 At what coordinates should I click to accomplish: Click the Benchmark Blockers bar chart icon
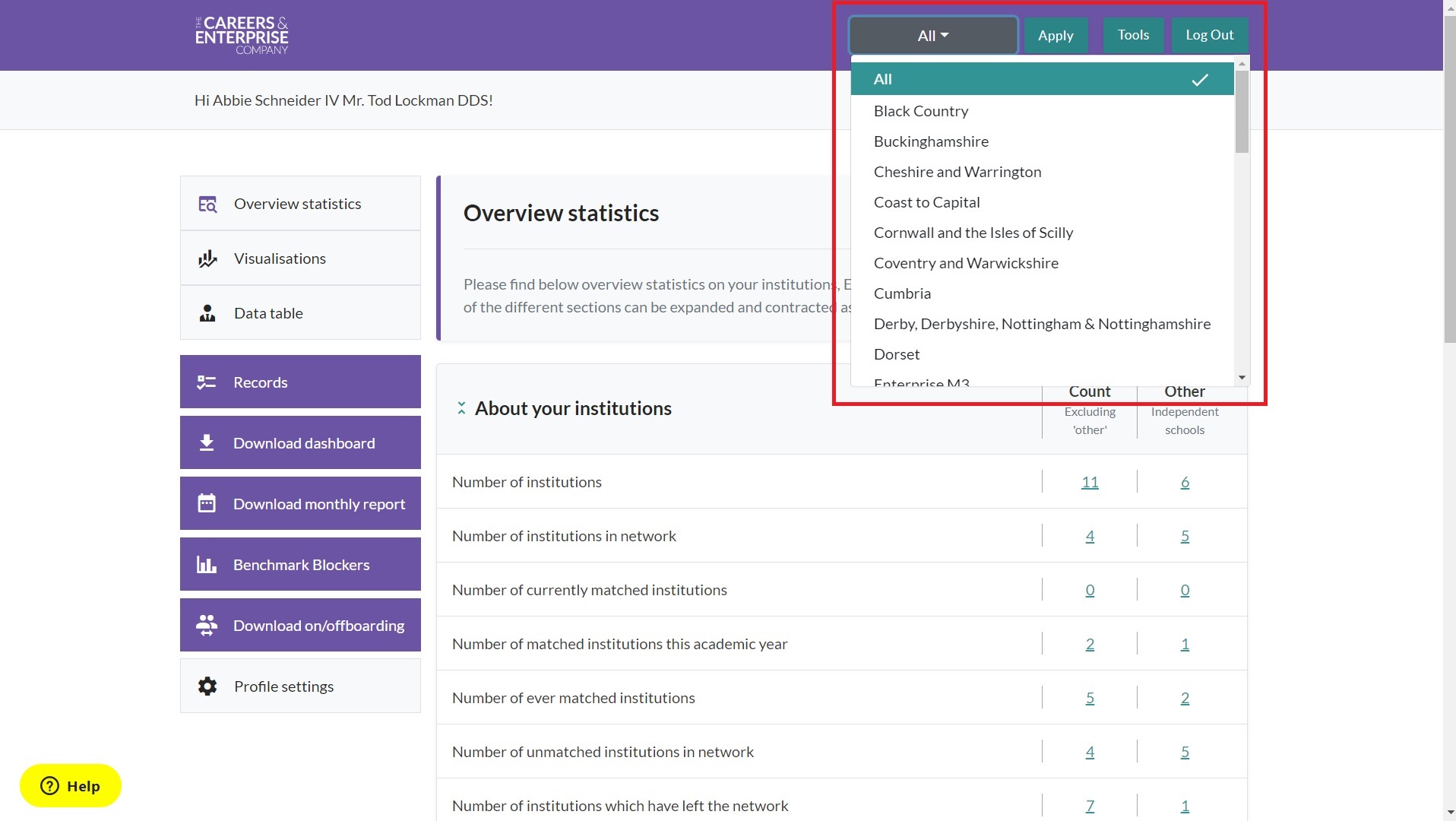[x=207, y=564]
